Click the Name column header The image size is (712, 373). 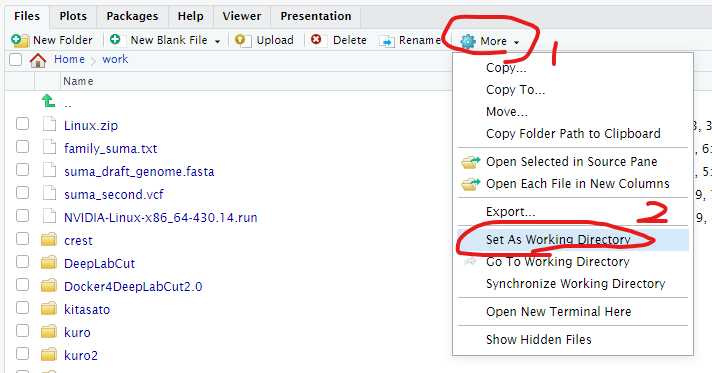tap(78, 81)
